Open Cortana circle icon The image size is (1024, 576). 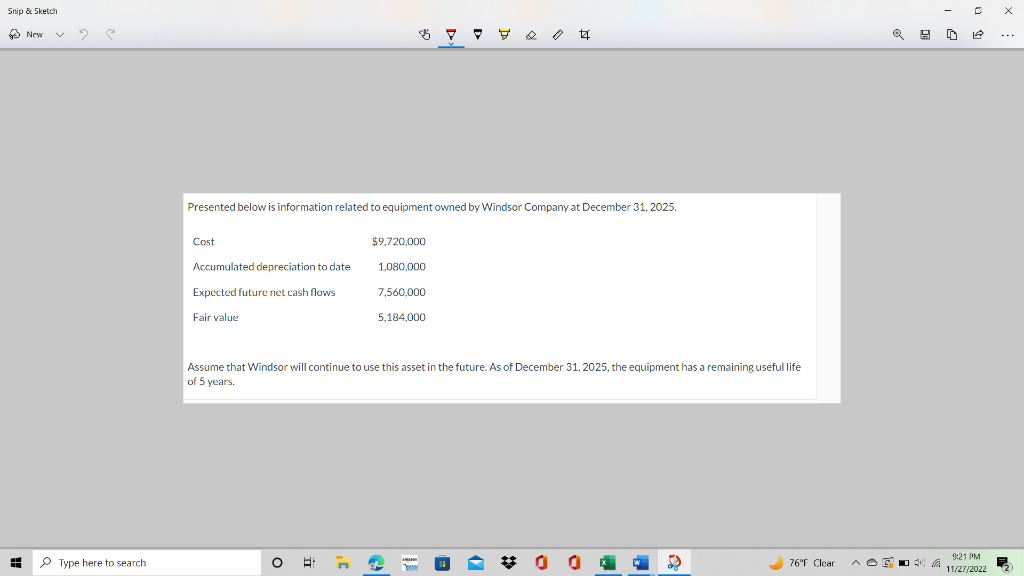277,562
